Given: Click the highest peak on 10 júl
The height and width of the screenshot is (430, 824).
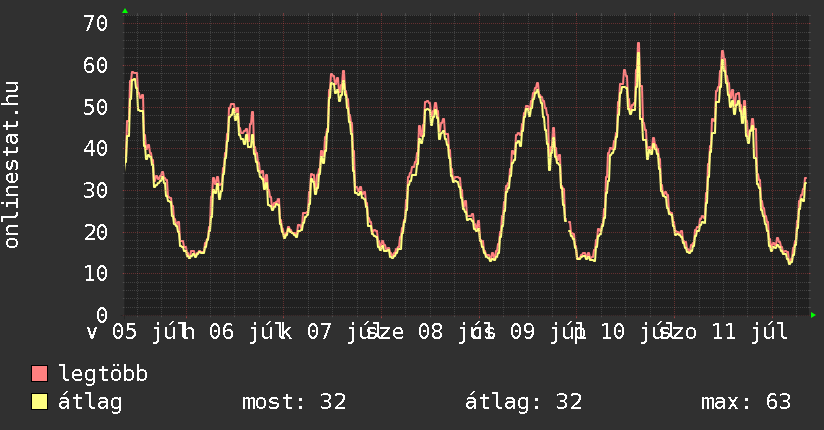Looking at the screenshot, I should pyautogui.click(x=638, y=44).
